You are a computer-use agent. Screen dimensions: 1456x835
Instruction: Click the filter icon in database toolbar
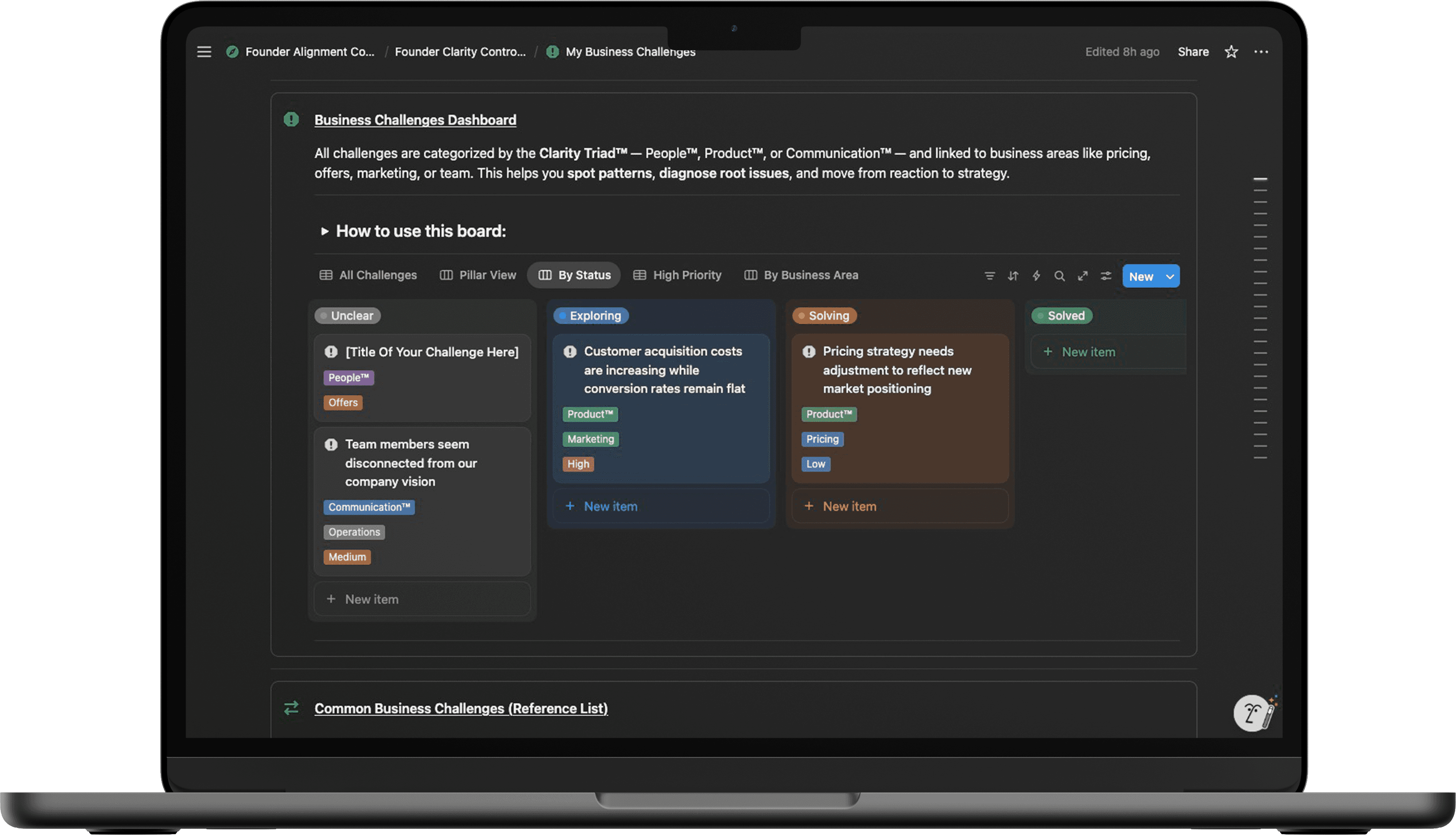(989, 276)
